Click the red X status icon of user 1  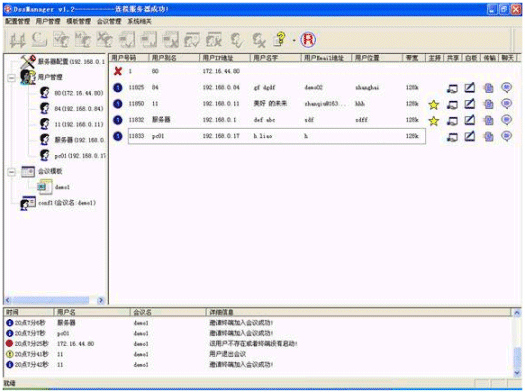click(118, 71)
